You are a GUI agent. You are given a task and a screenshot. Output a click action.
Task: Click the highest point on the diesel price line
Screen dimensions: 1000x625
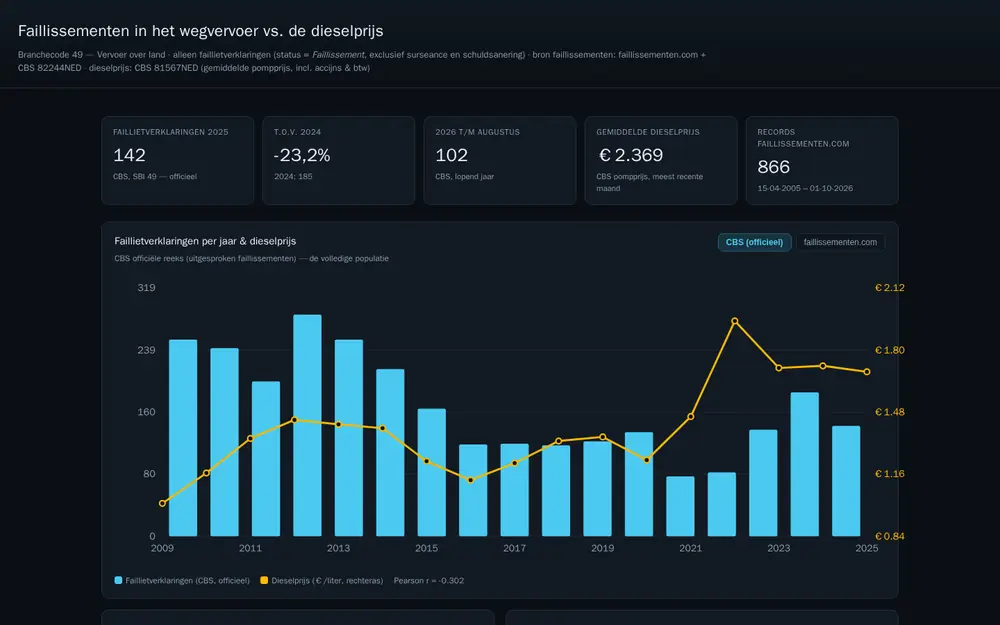click(735, 321)
